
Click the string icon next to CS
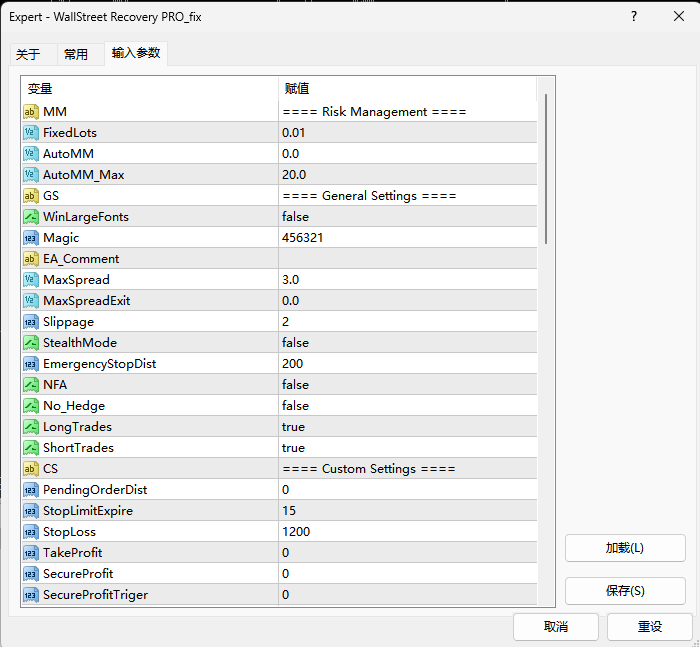31,468
